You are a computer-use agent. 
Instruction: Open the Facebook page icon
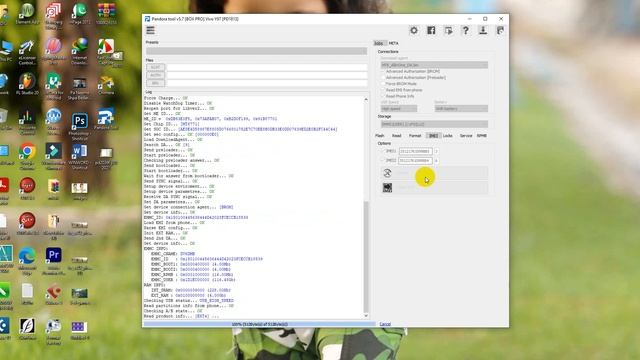pos(431,30)
